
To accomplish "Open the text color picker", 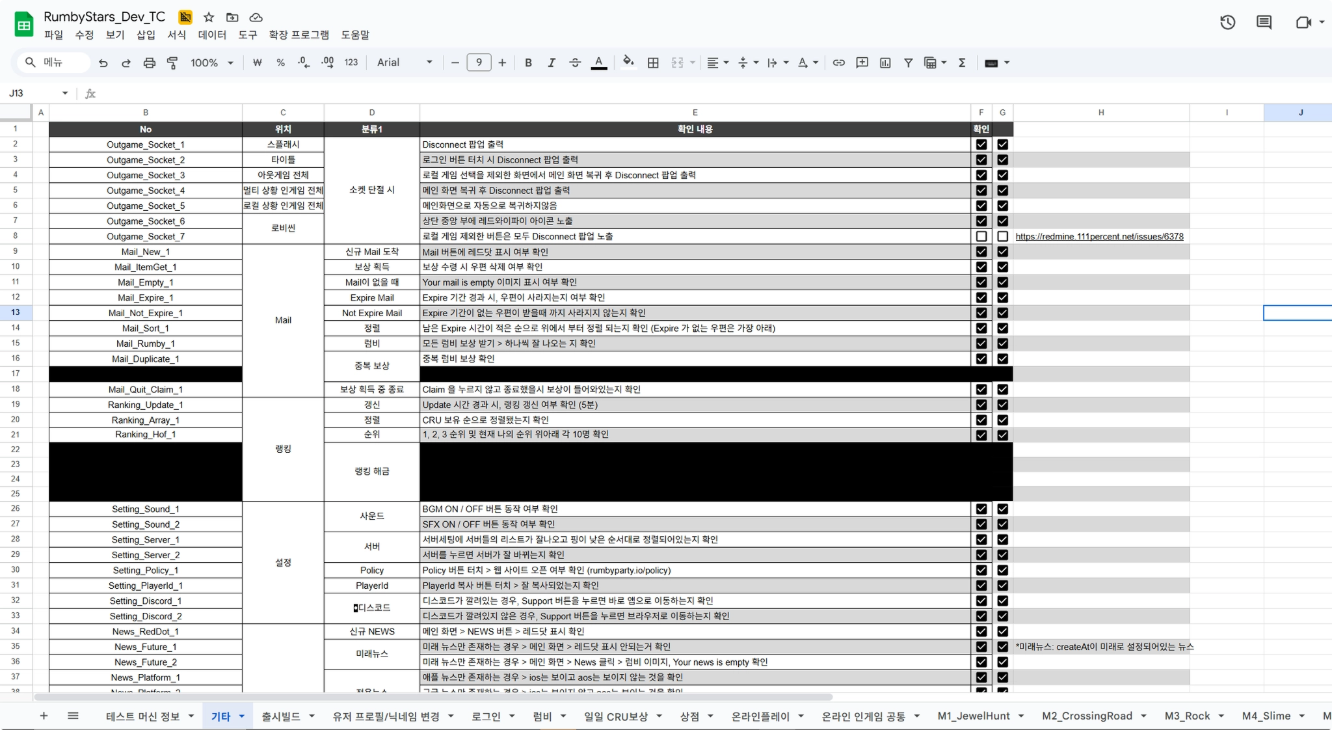I will (x=598, y=63).
